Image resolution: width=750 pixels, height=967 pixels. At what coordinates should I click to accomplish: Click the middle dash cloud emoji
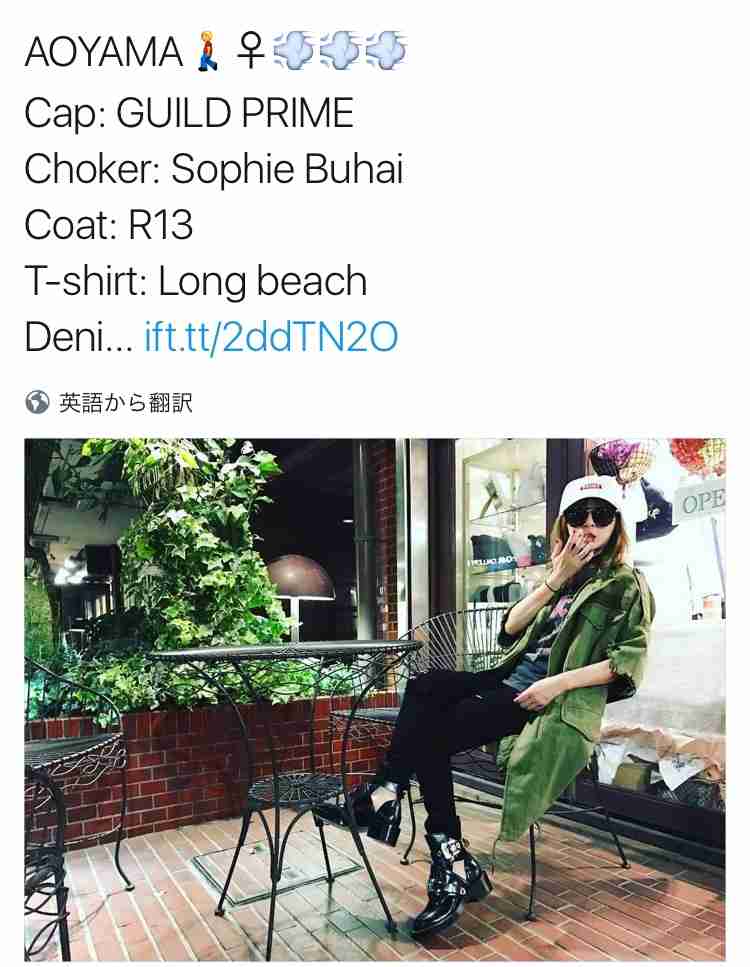(340, 51)
